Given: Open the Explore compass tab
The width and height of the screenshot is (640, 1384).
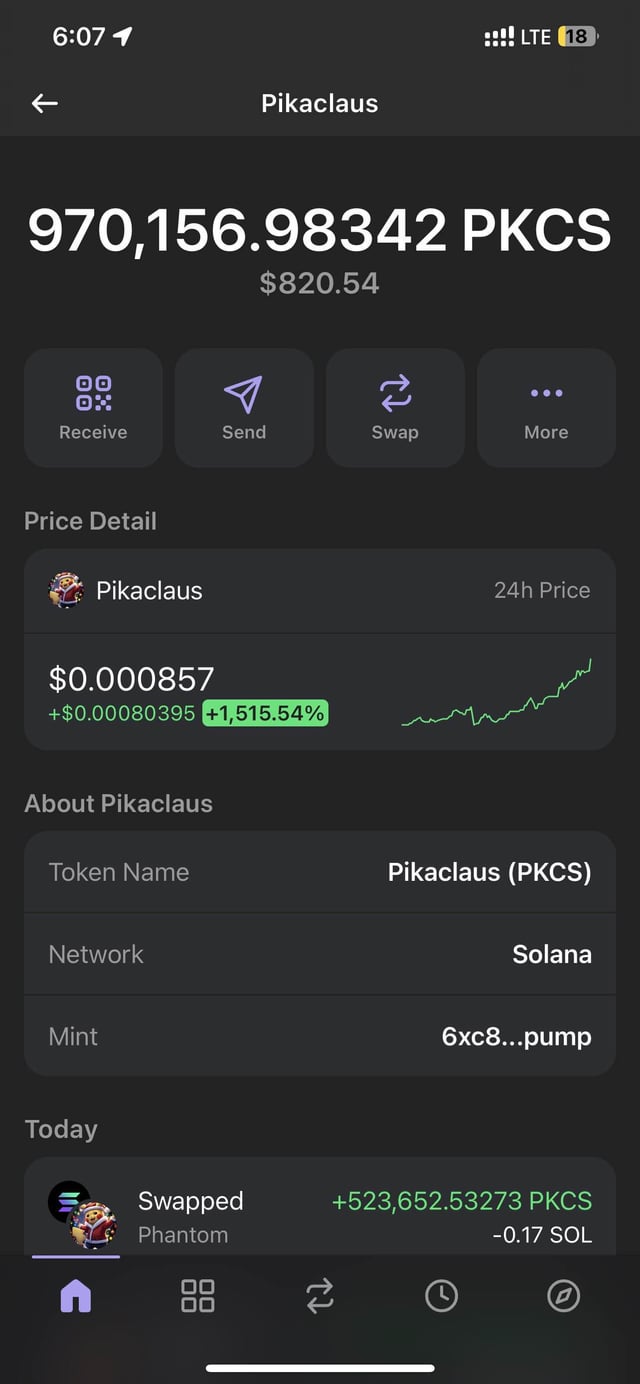Looking at the screenshot, I should (x=563, y=1296).
